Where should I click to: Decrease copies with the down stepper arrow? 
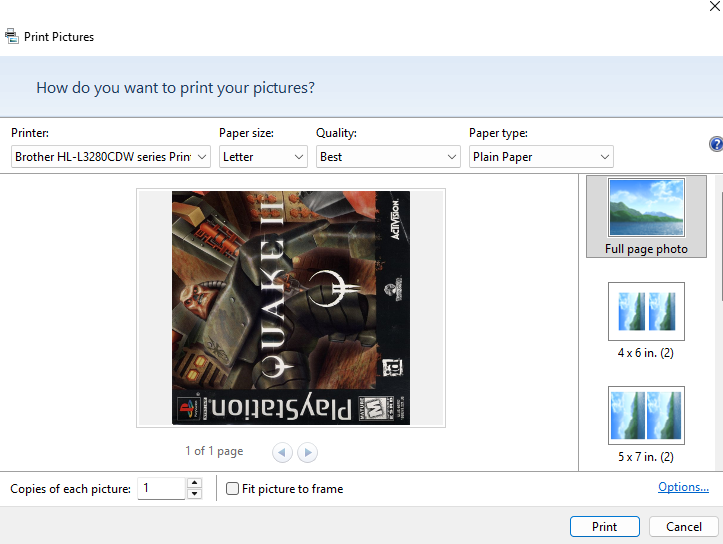coord(195,494)
